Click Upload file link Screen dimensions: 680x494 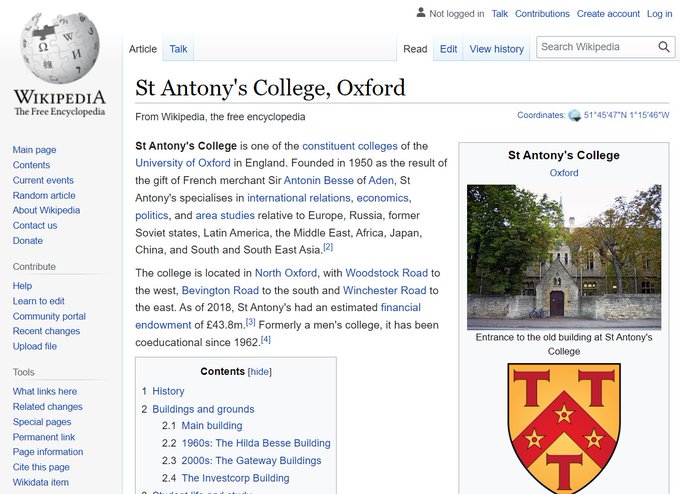[x=35, y=346]
